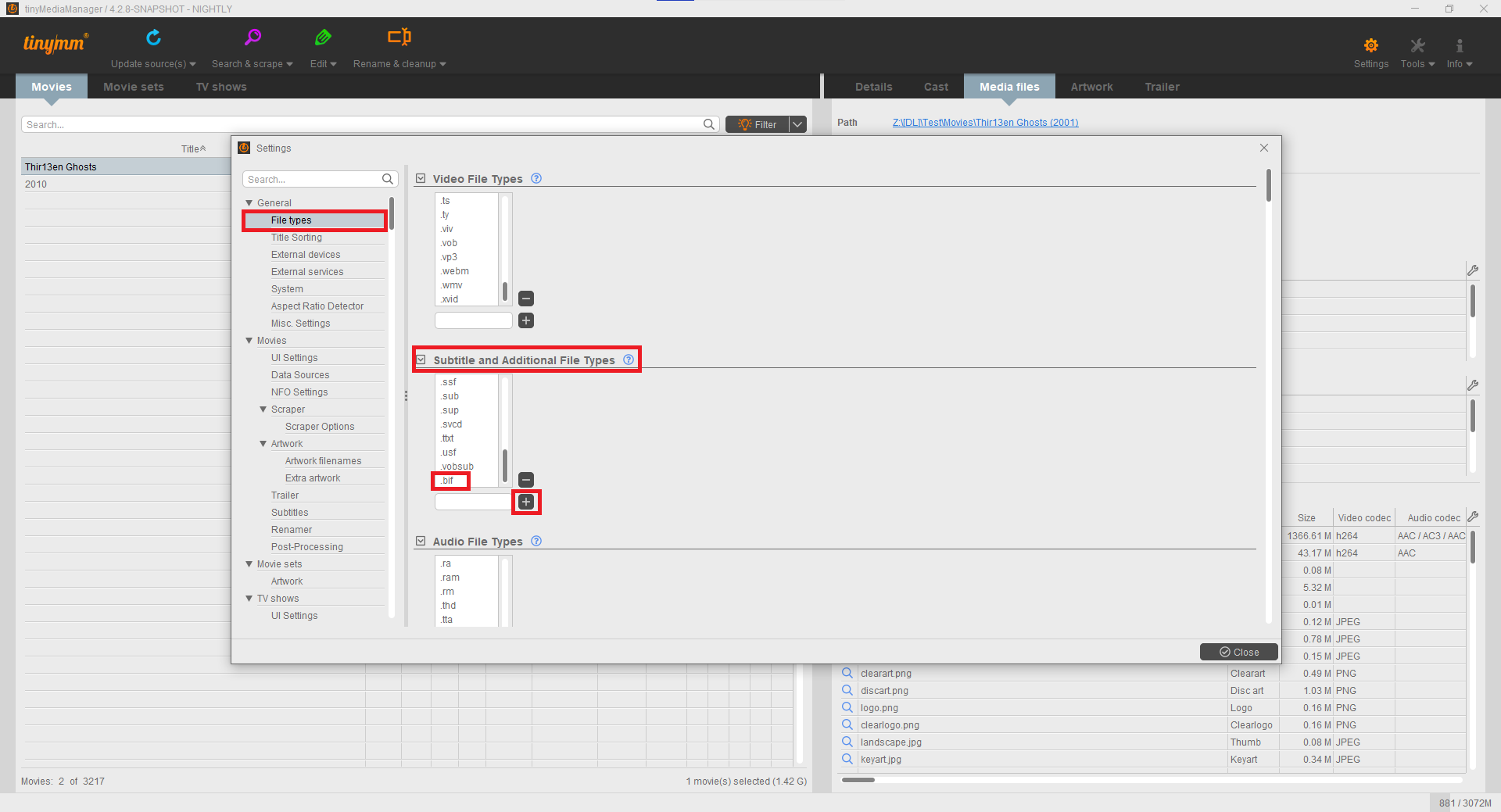Click the Update source(s) refresh icon
The height and width of the screenshot is (812, 1501).
[153, 36]
